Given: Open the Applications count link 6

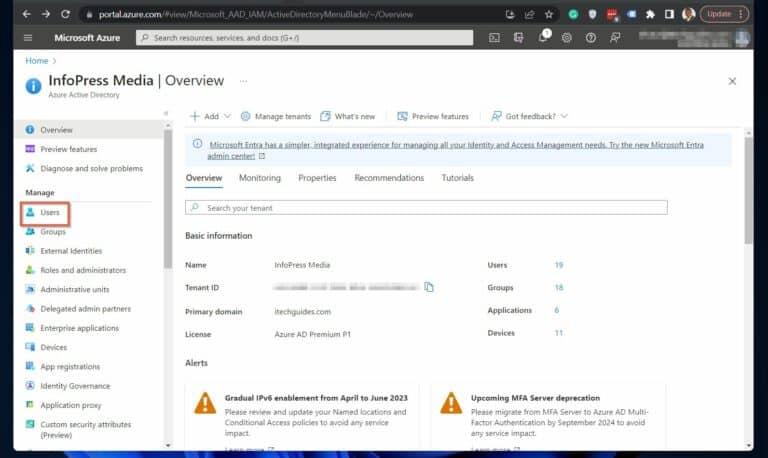Looking at the screenshot, I should [556, 310].
